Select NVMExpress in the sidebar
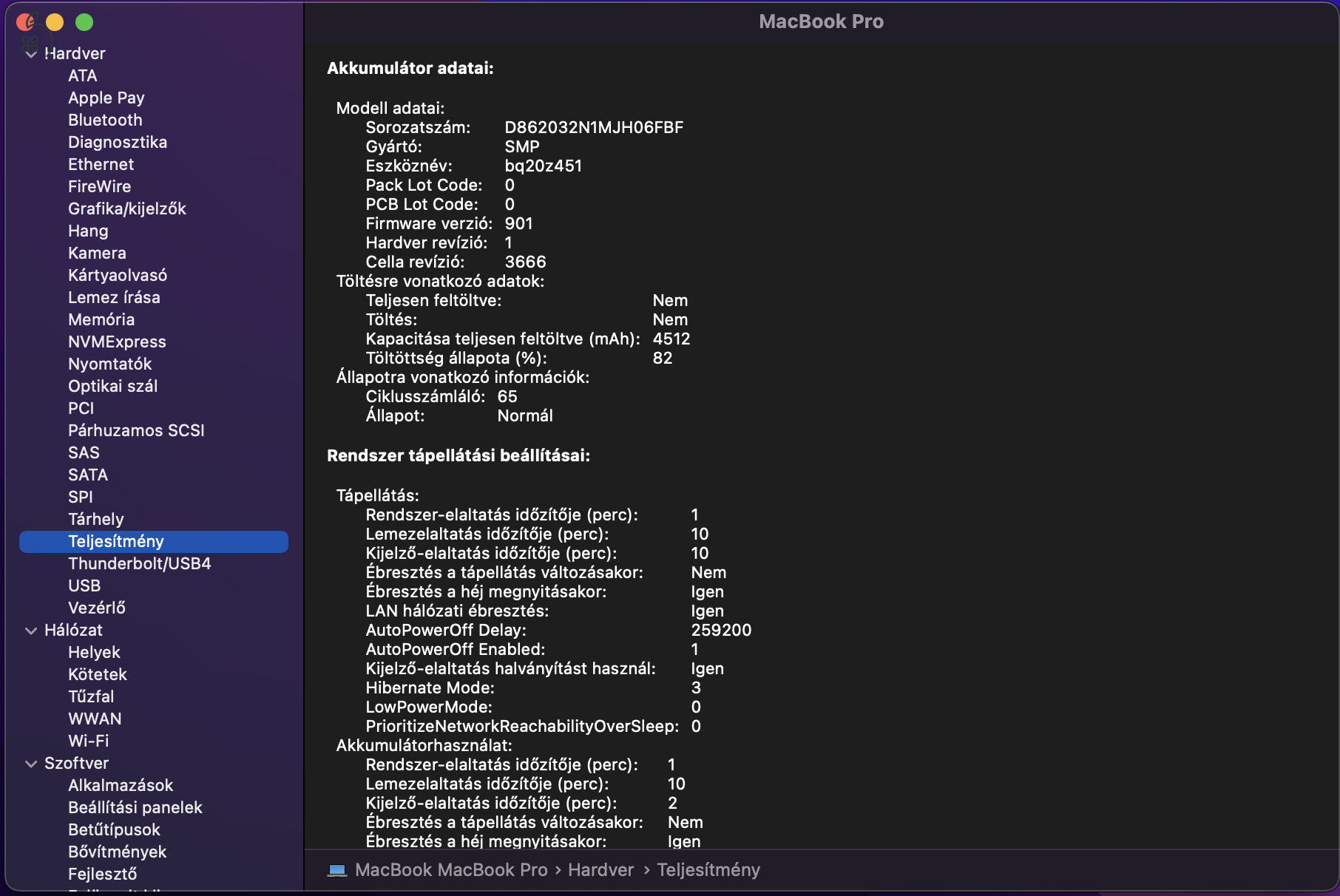Viewport: 1340px width, 896px height. click(117, 342)
